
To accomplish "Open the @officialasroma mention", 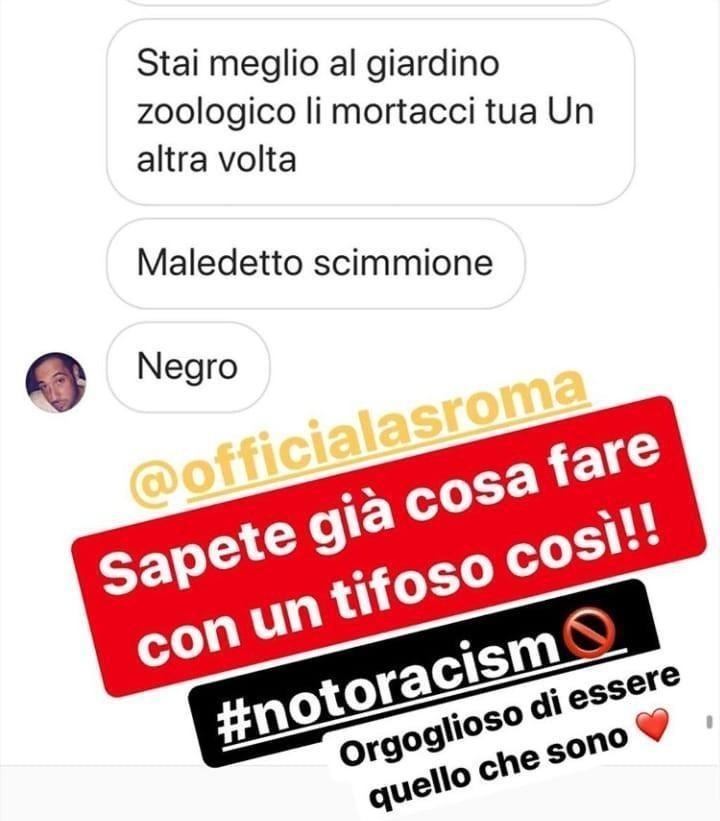I will [361, 439].
